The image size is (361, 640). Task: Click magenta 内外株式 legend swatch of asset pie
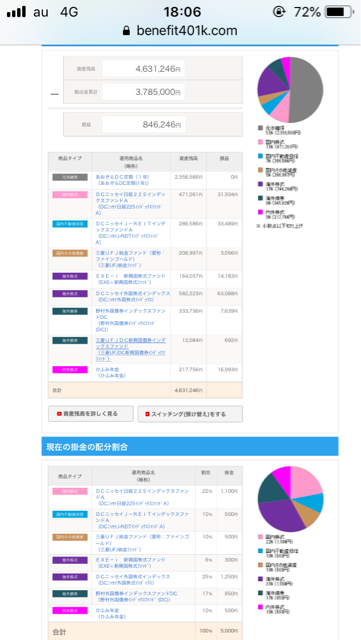point(260,212)
